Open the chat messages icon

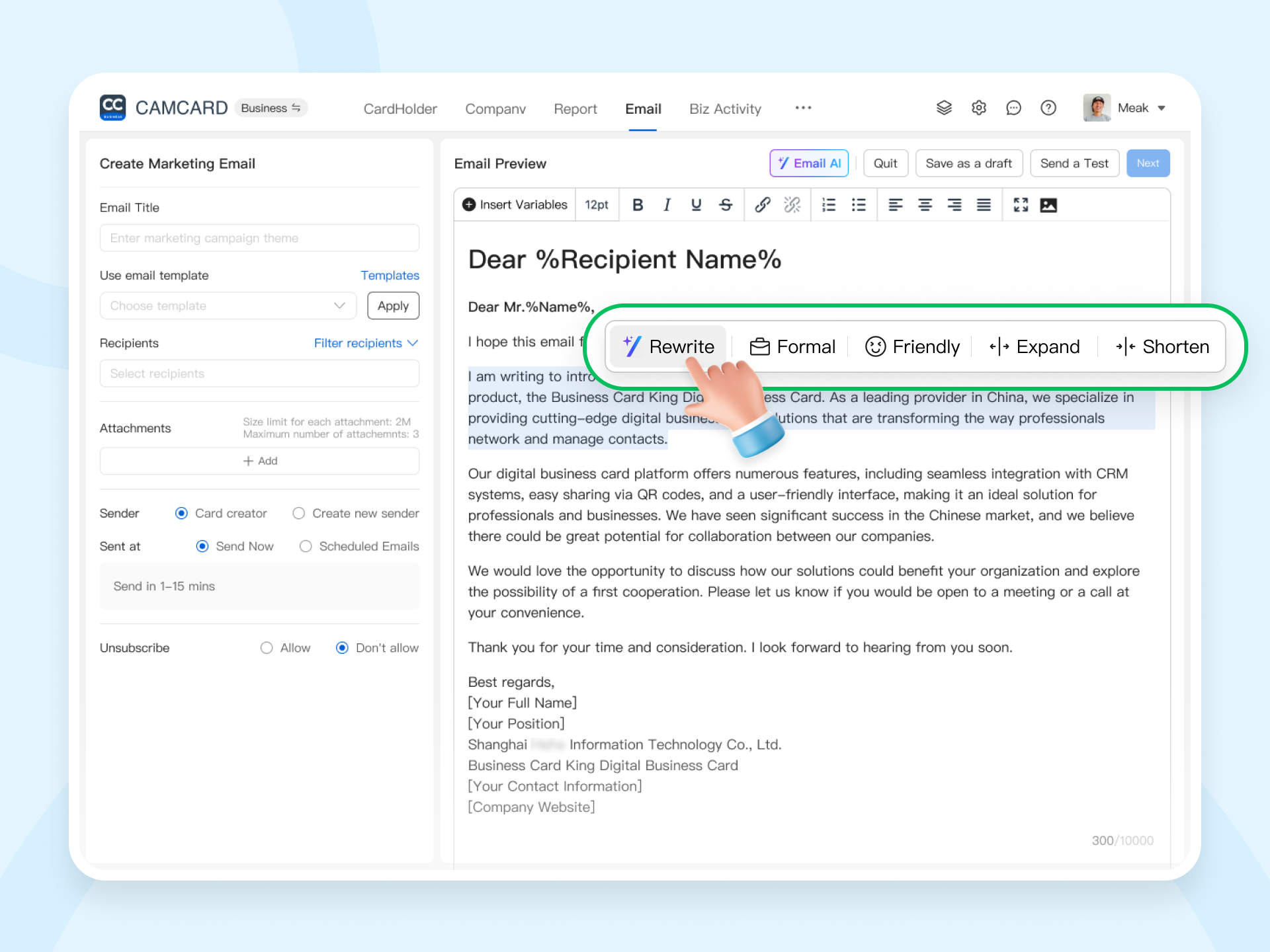1013,108
